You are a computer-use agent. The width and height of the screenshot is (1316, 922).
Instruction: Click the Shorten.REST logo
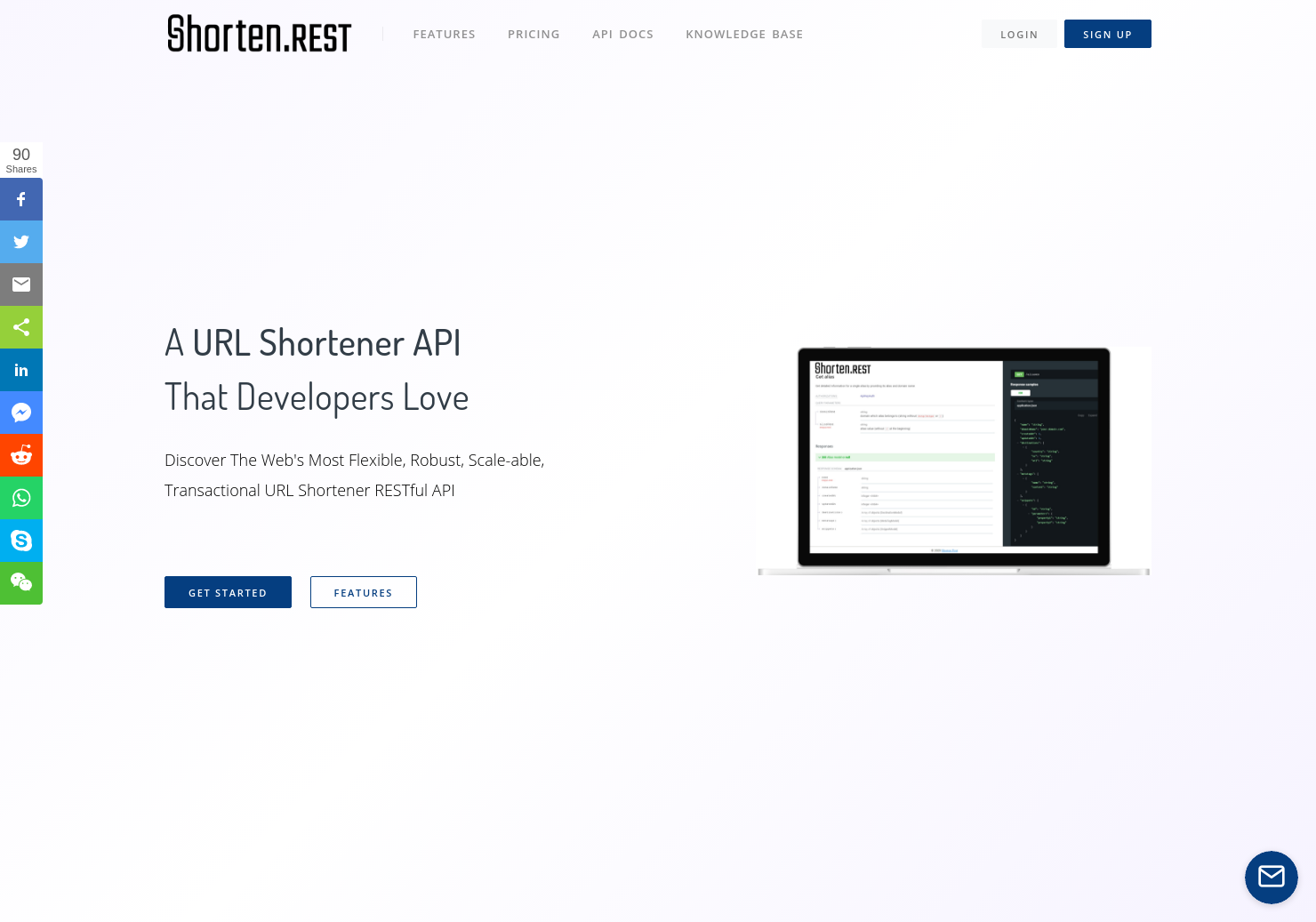(259, 34)
